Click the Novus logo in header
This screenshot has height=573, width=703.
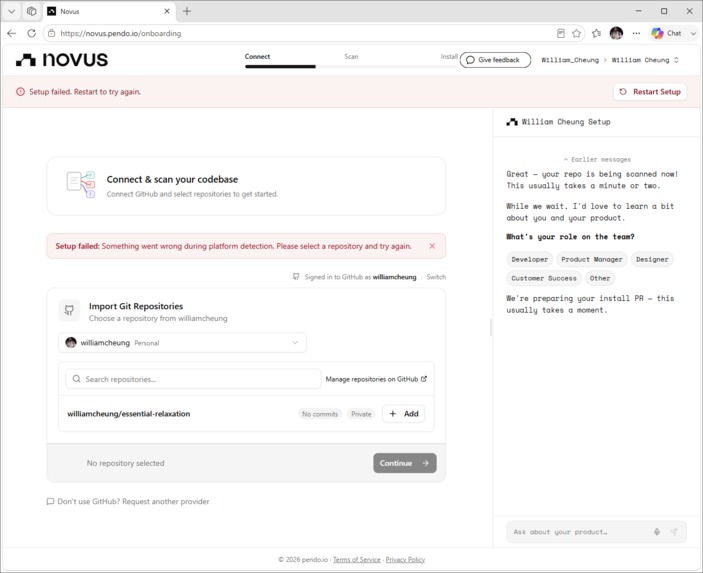point(62,60)
